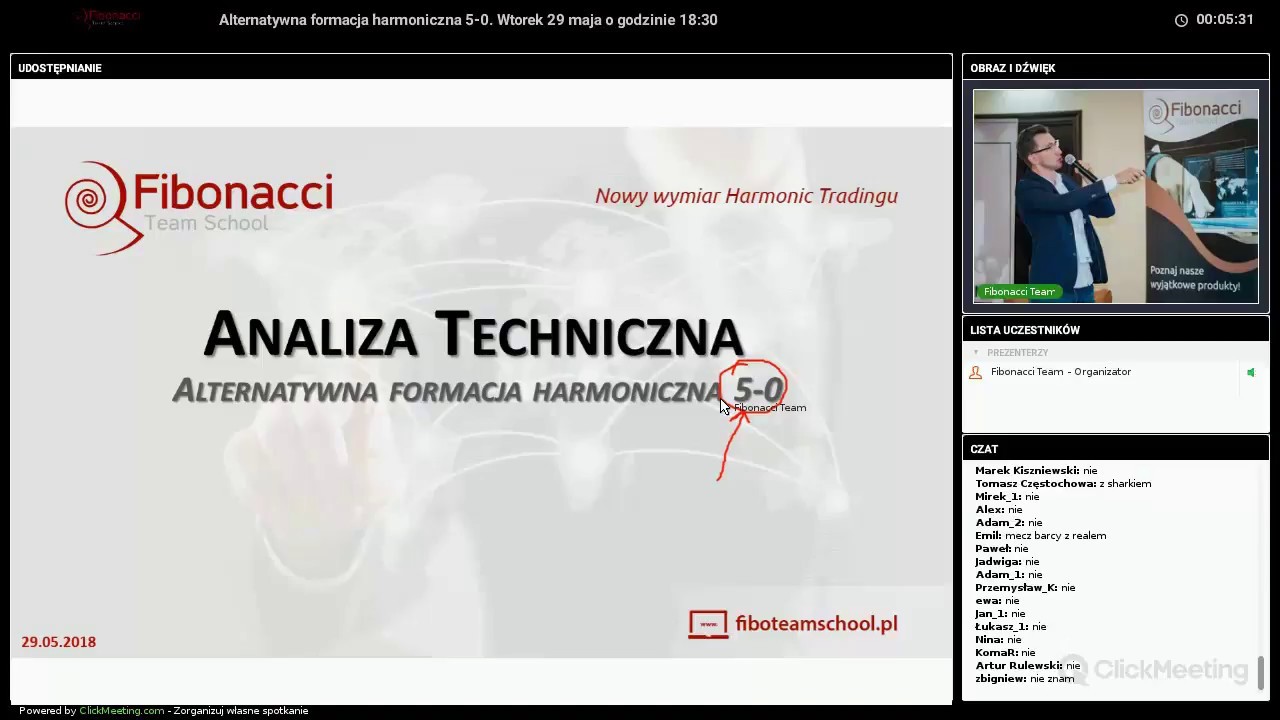Click Artur Rulewski's chat message

click(x=1028, y=666)
